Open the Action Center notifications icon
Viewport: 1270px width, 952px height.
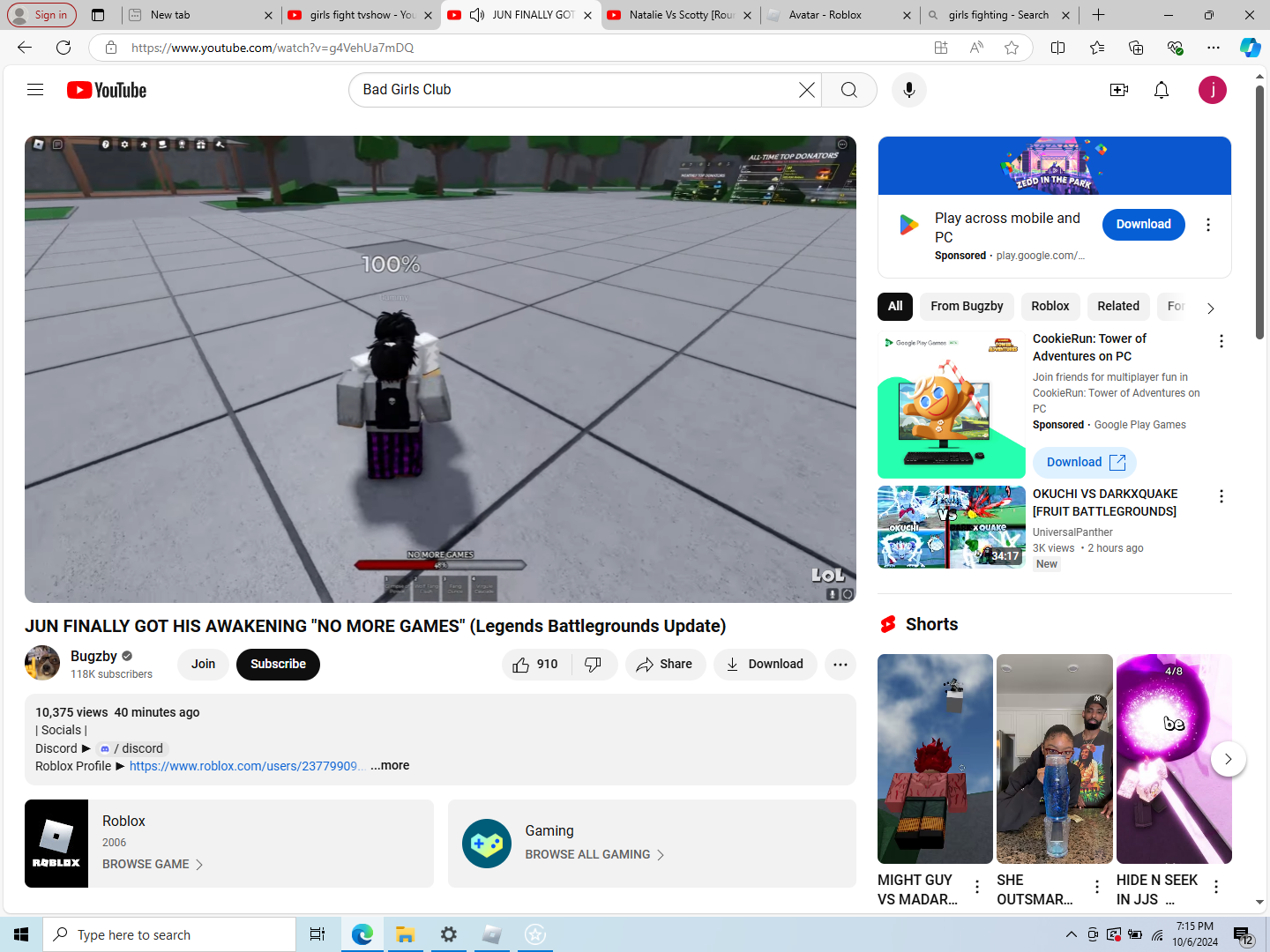pyautogui.click(x=1244, y=935)
